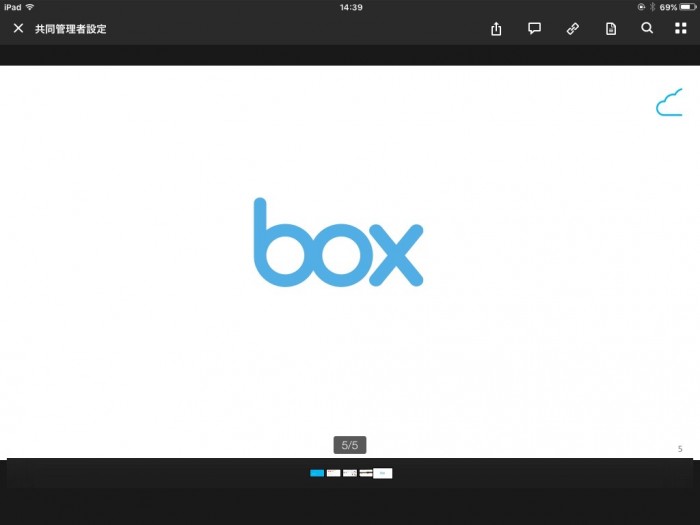Tap the search magnifier icon
This screenshot has height=525, width=700.
click(647, 28)
